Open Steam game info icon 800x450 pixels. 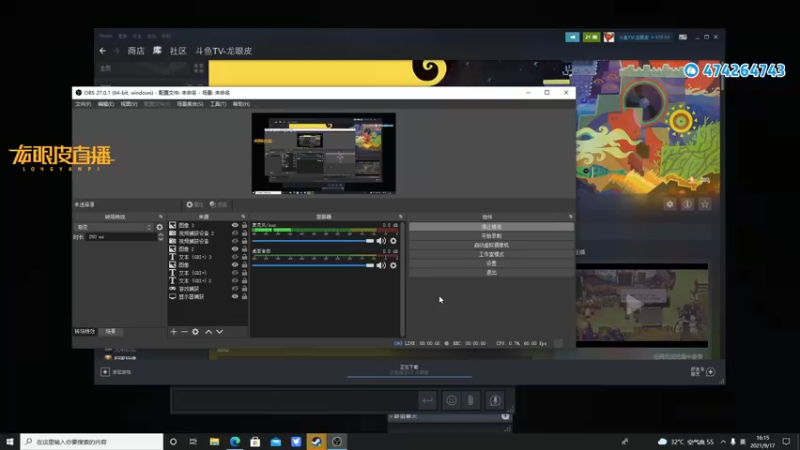687,204
